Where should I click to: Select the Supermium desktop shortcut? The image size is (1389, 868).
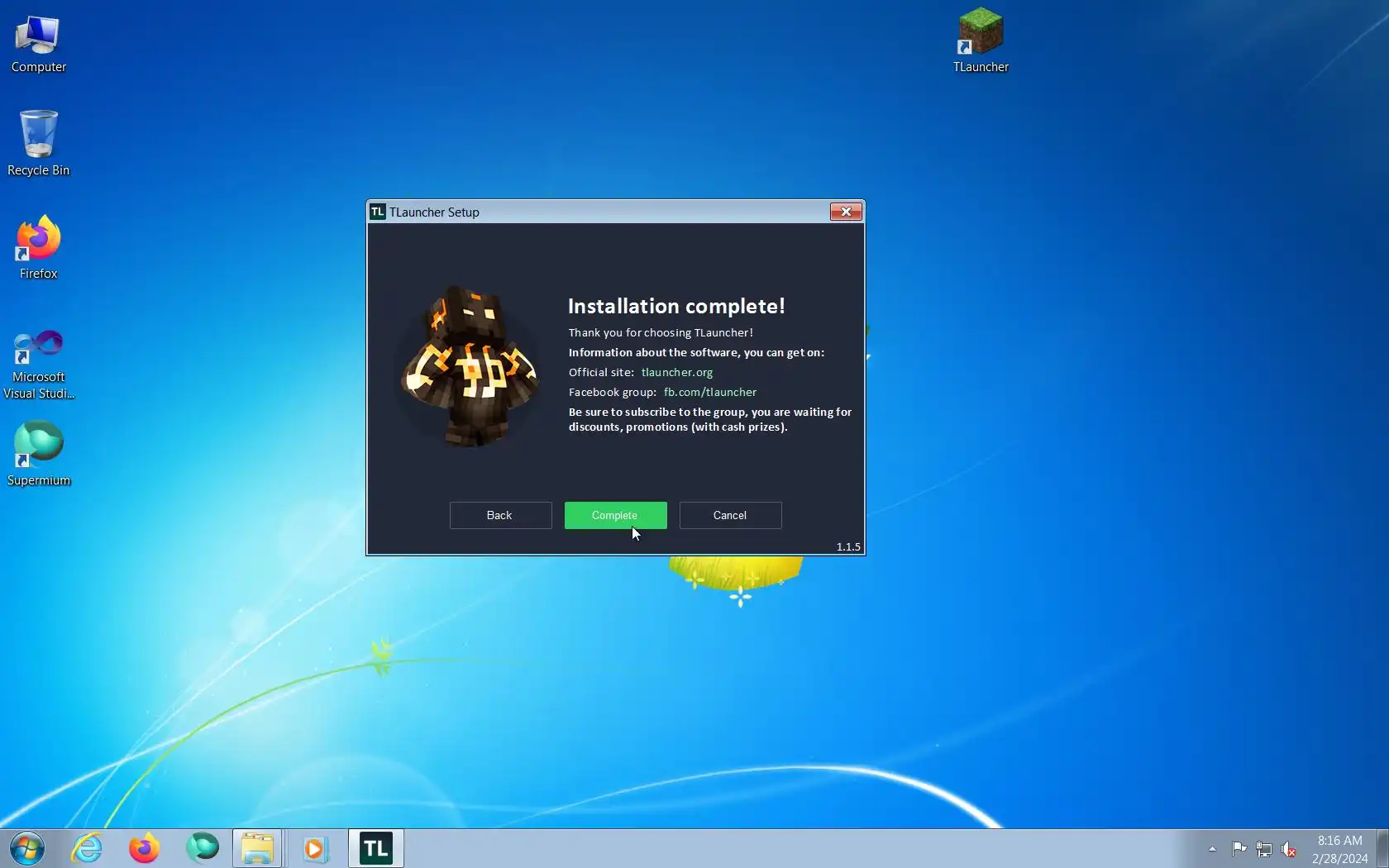pyautogui.click(x=38, y=454)
